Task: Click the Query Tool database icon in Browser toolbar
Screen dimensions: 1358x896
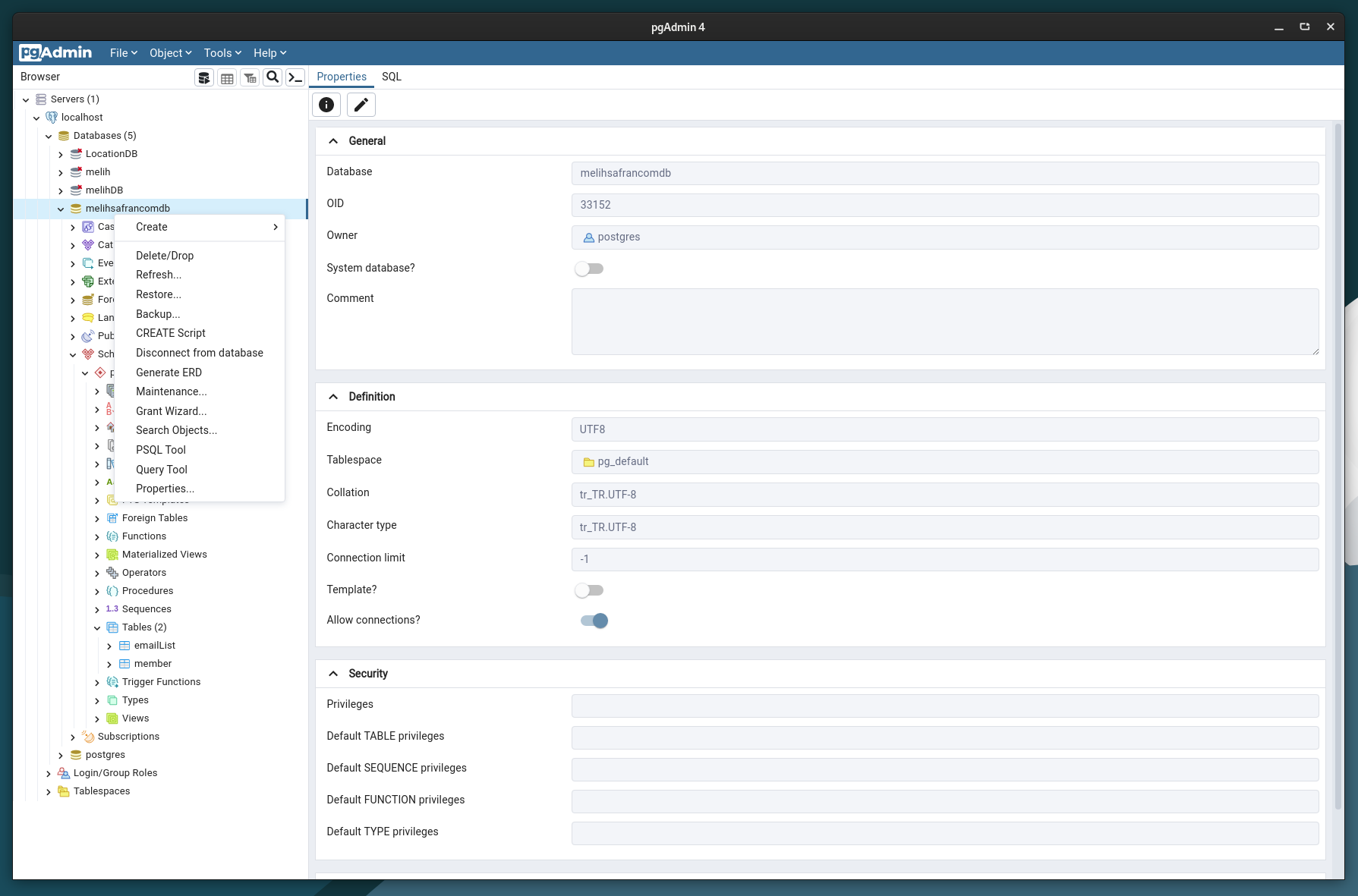Action: (204, 77)
